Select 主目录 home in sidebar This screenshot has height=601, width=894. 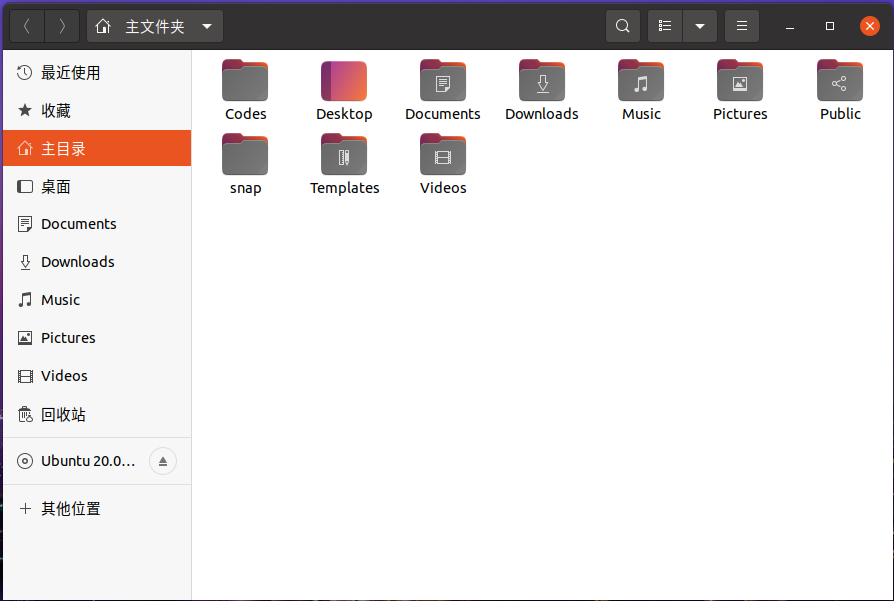(x=97, y=148)
